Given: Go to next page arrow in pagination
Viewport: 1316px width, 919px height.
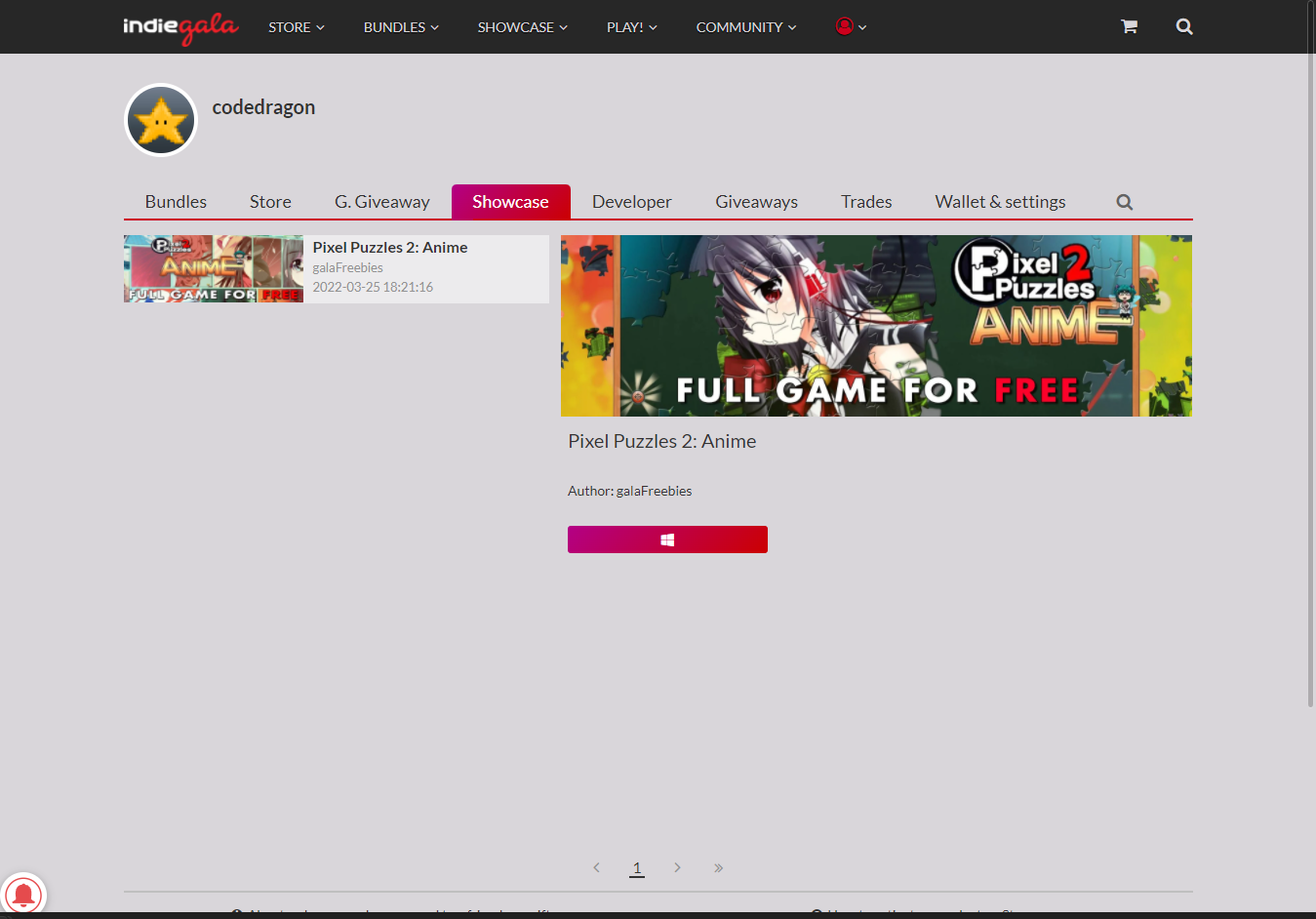Looking at the screenshot, I should click(x=677, y=867).
